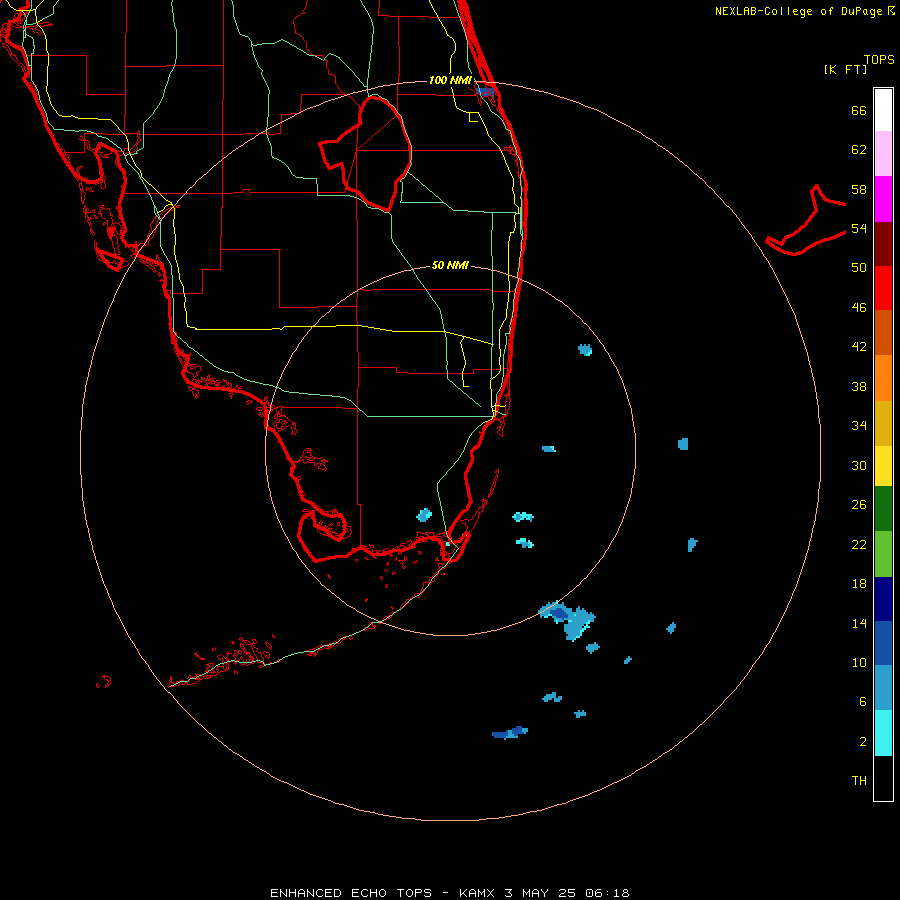
Task: Pick the light pink legend swatch
Action: click(x=883, y=154)
